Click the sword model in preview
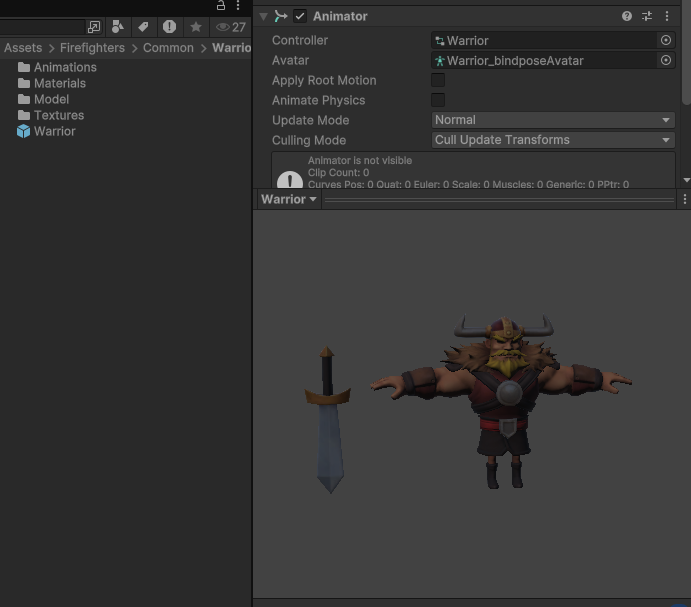The image size is (691, 607). coord(328,420)
